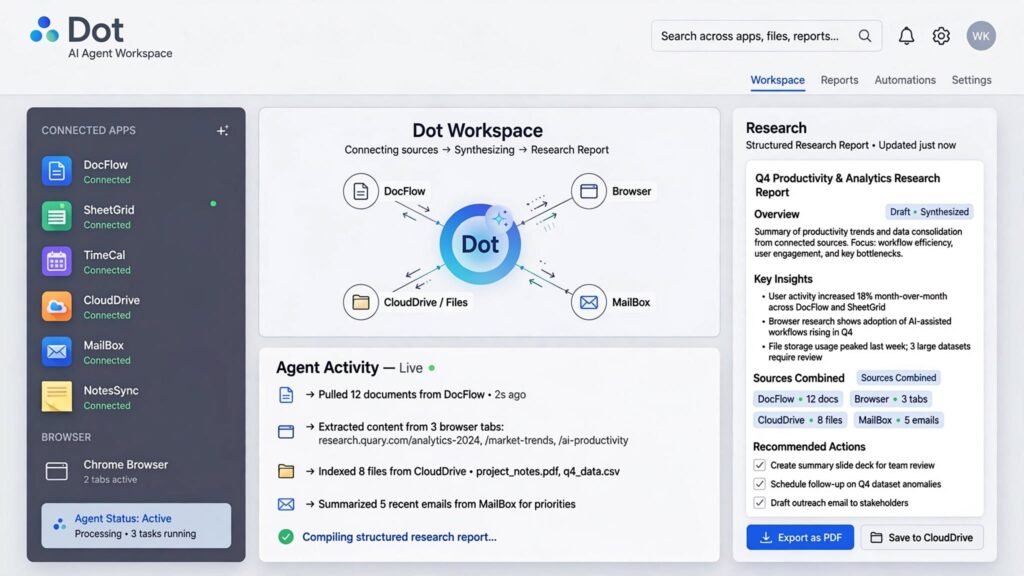Click 'Structured Research Report • Updated just now'

pos(851,145)
